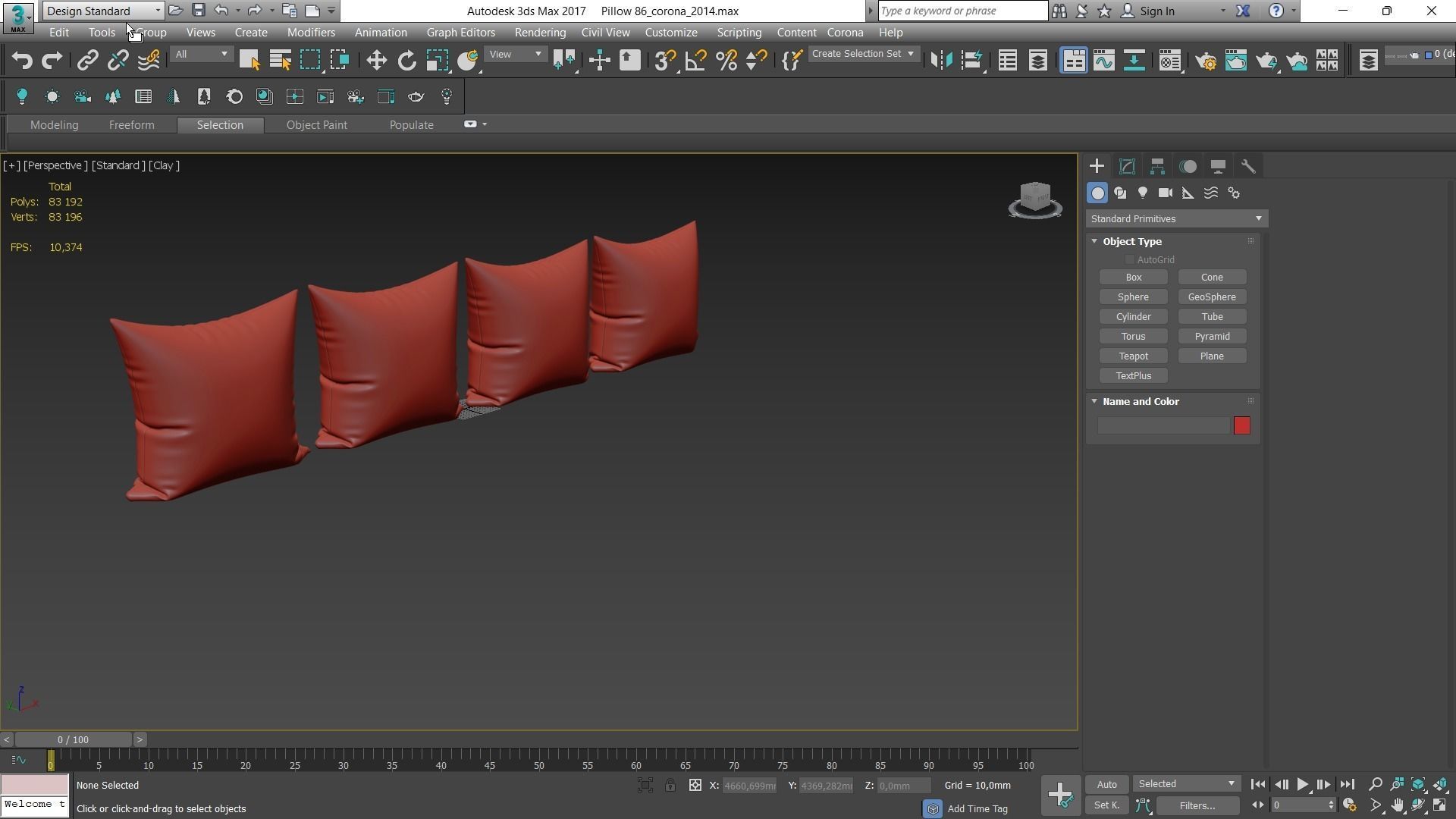Toggle the Angle Snap icon
This screenshot has width=1456, height=819.
coord(695,61)
